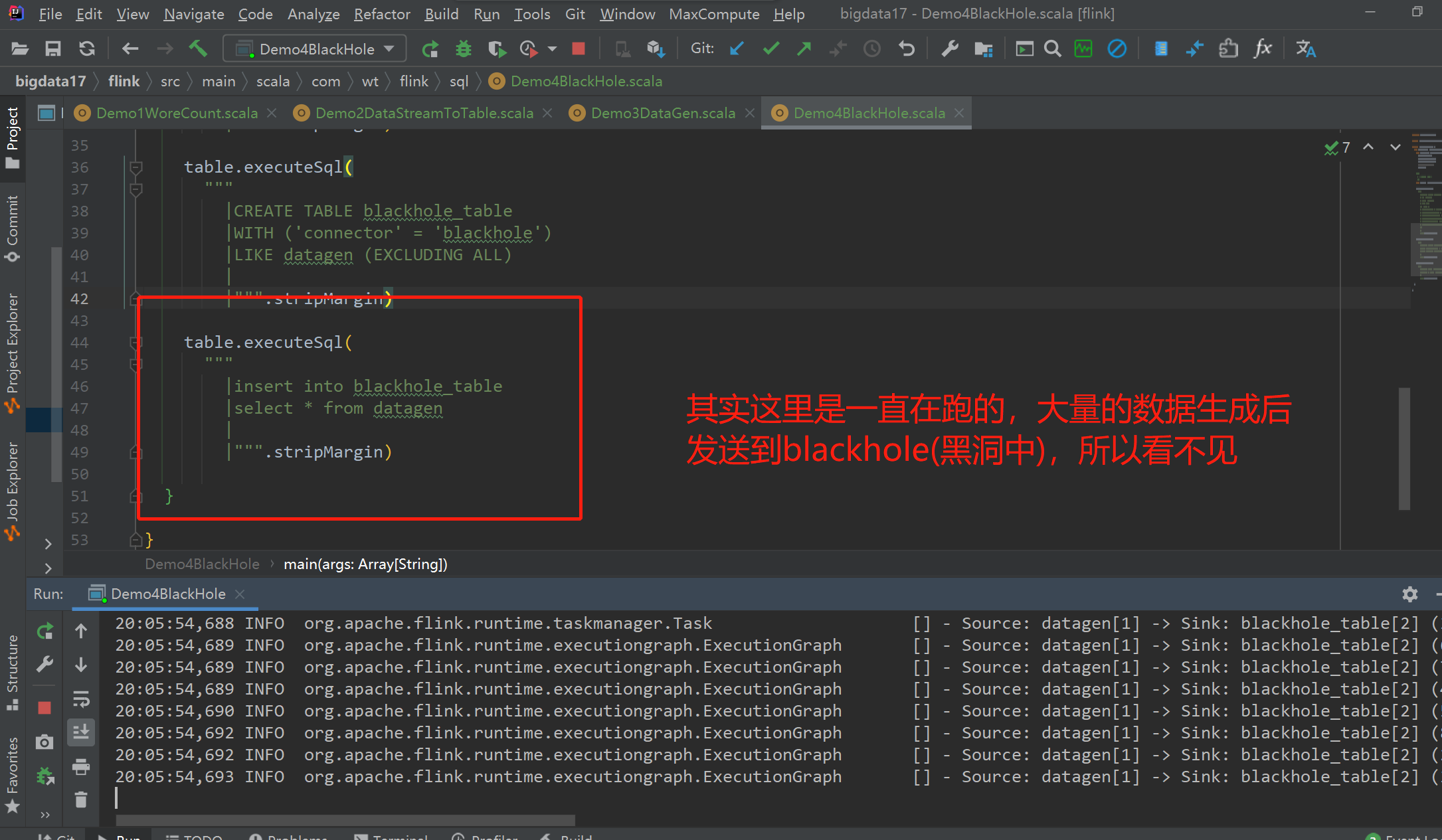Expand dropdown arrow next to profiler run
This screenshot has height=840, width=1442.
(x=552, y=48)
